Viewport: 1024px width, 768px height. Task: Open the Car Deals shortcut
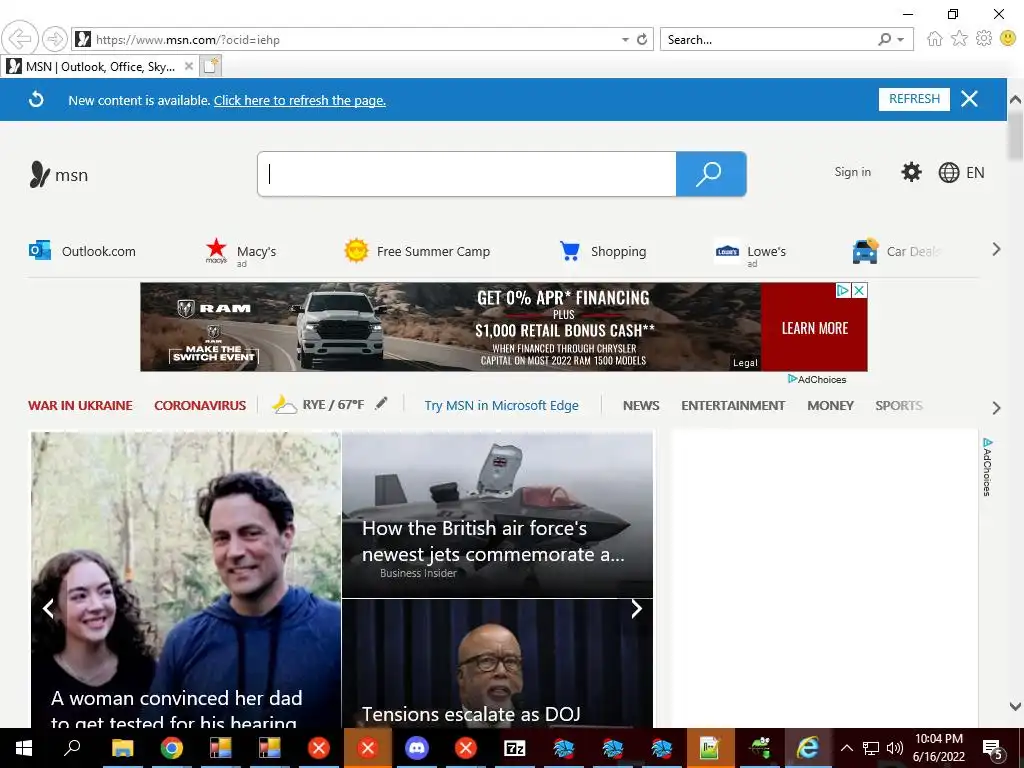[x=896, y=251]
